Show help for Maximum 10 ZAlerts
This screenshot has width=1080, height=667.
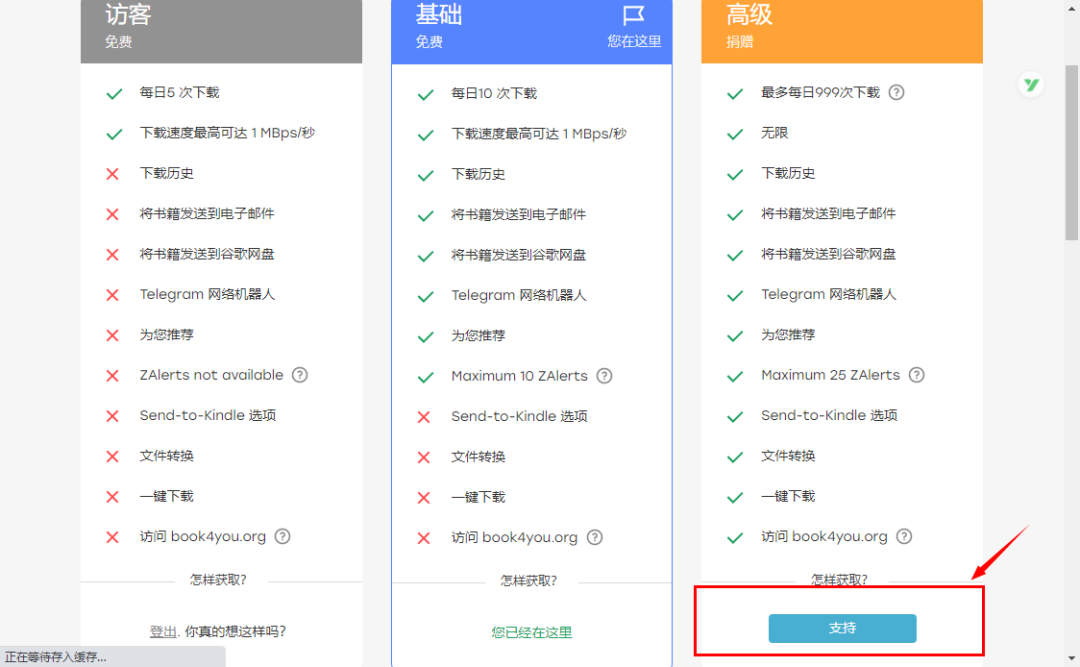pyautogui.click(x=604, y=376)
